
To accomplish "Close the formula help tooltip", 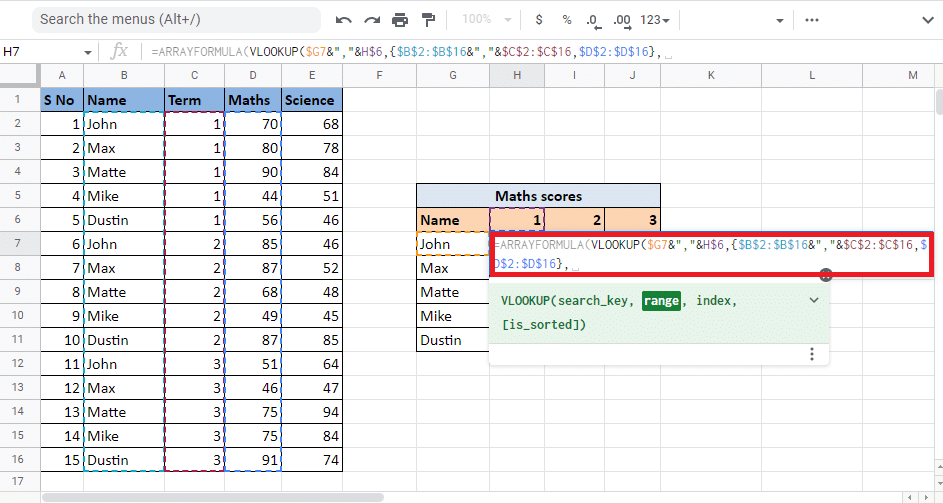I will pyautogui.click(x=826, y=275).
